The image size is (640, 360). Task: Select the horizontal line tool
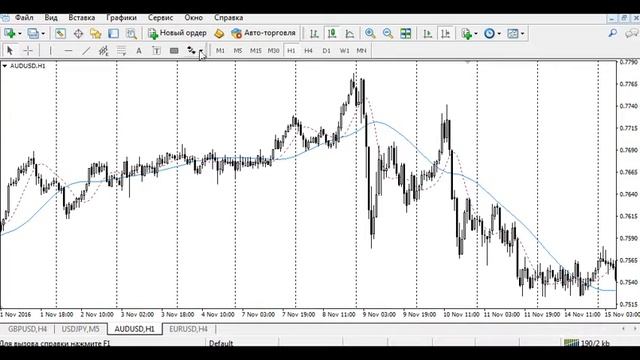[x=68, y=51]
